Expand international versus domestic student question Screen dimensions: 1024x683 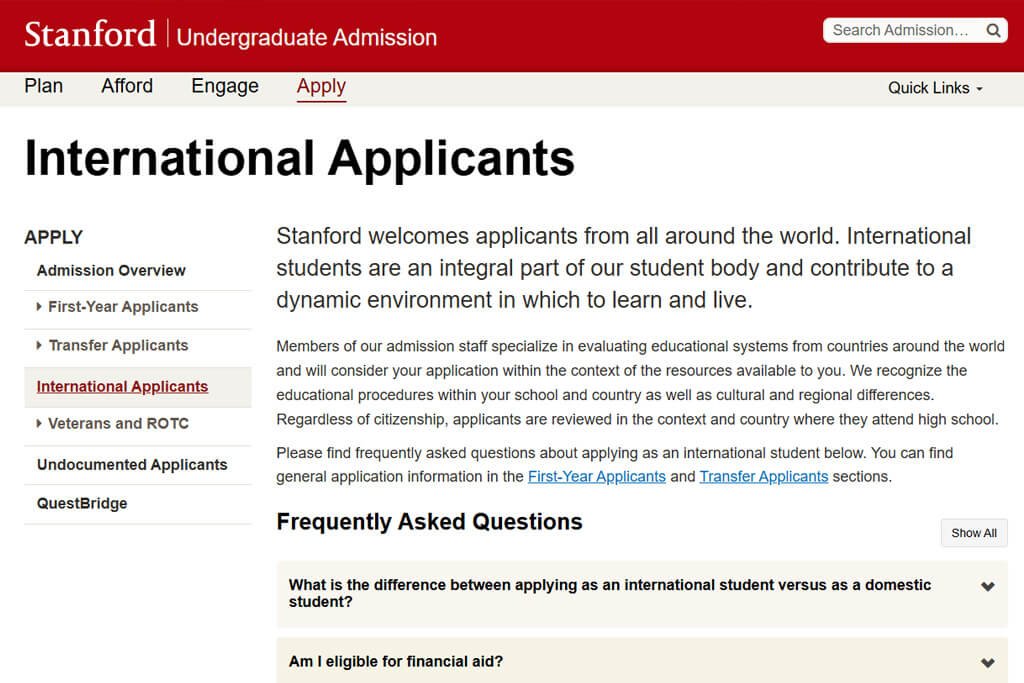click(x=642, y=594)
